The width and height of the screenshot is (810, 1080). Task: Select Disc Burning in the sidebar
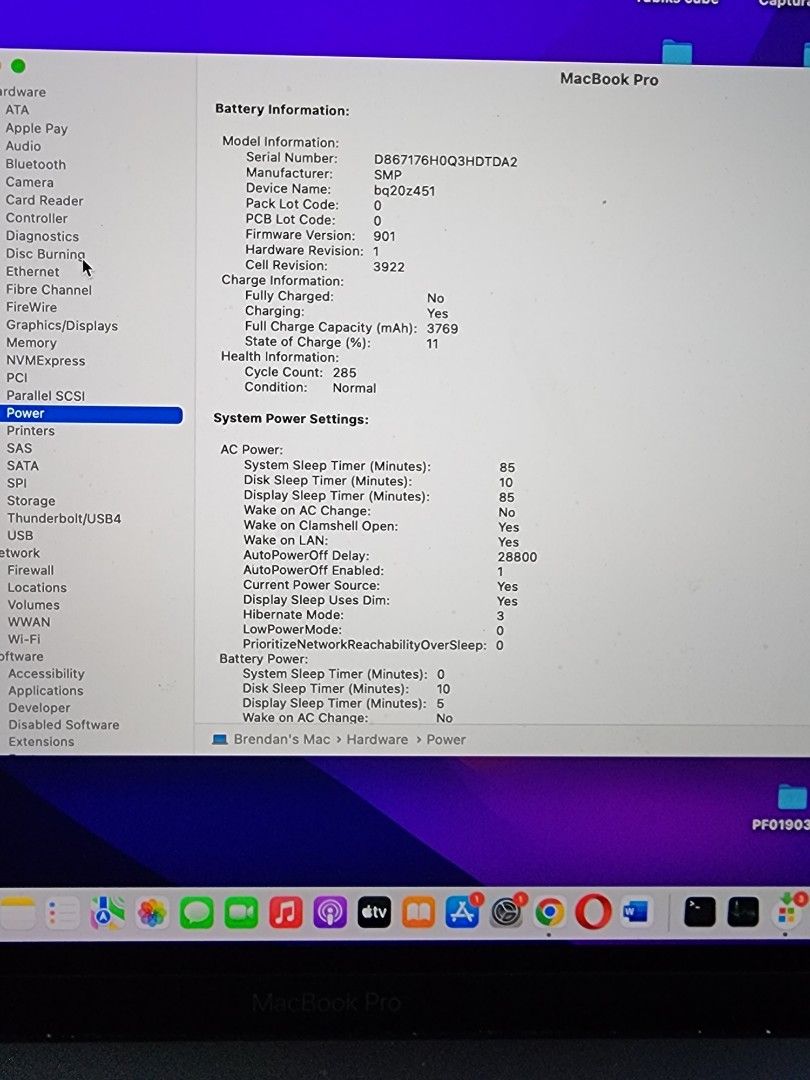(45, 253)
